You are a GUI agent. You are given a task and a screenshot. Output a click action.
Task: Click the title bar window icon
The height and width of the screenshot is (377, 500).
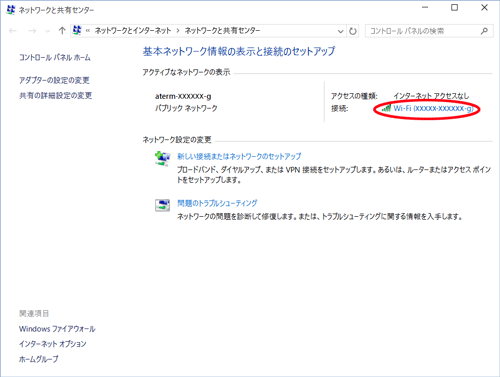pos(11,10)
